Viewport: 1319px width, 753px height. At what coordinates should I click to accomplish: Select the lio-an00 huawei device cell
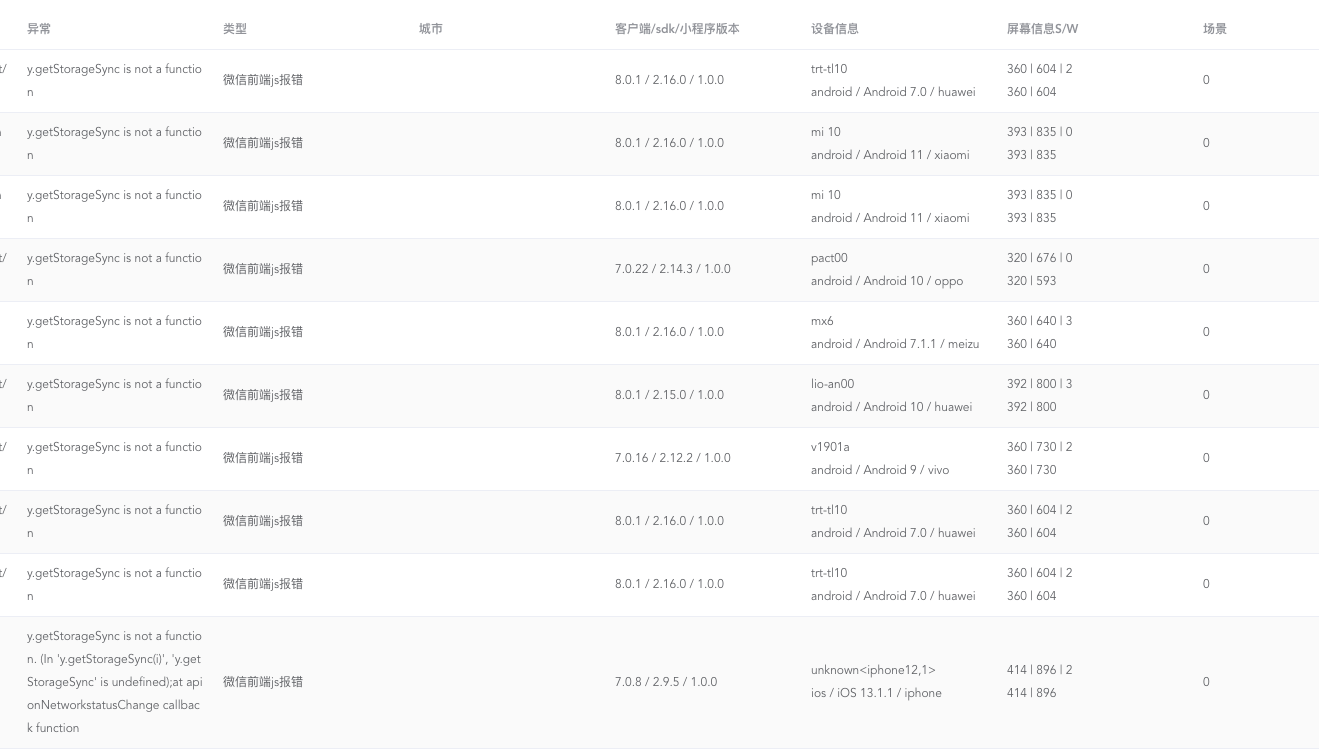click(x=891, y=395)
